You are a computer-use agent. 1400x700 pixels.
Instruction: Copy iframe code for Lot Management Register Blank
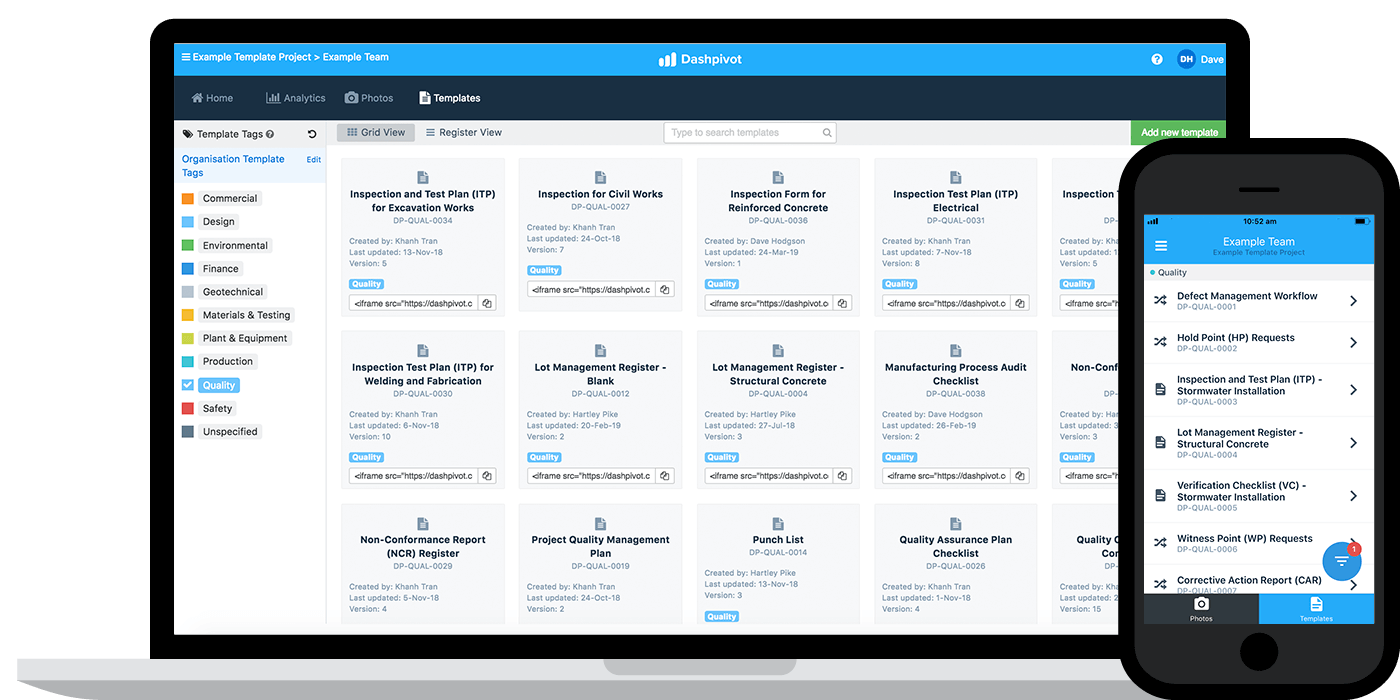coord(665,476)
